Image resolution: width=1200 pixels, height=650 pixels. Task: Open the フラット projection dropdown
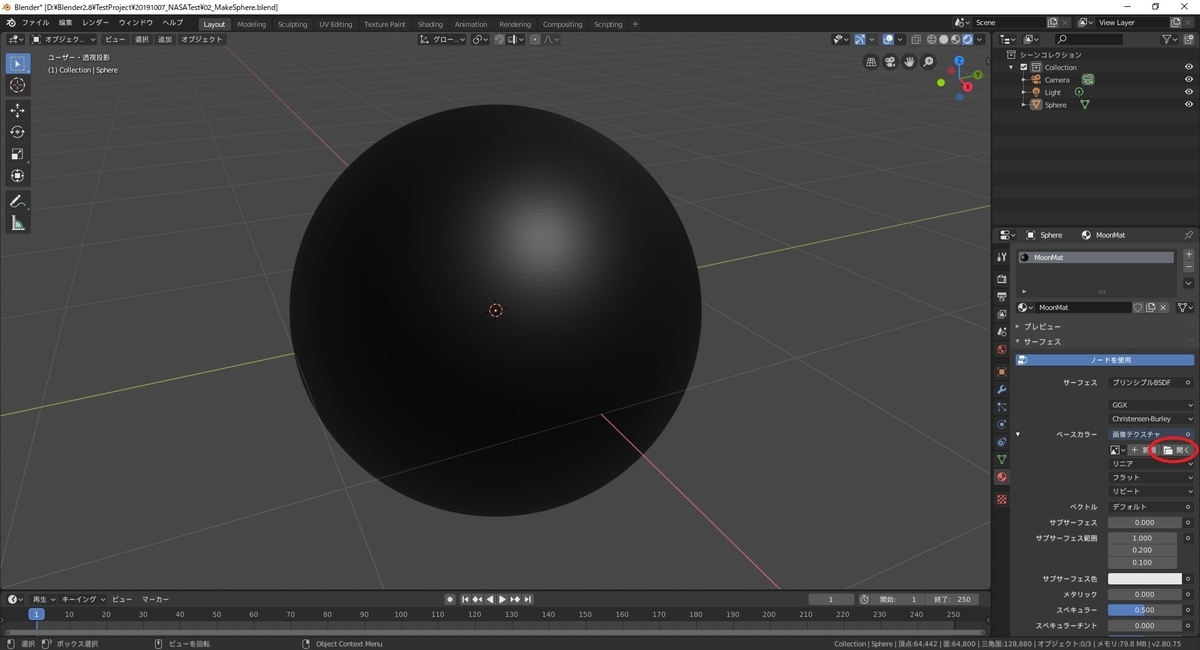click(x=1152, y=478)
